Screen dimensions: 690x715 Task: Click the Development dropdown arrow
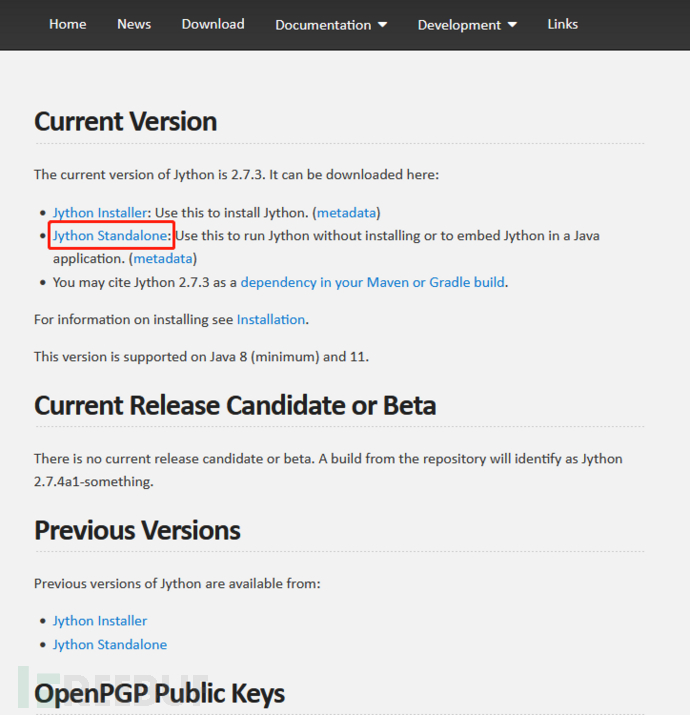coord(512,25)
